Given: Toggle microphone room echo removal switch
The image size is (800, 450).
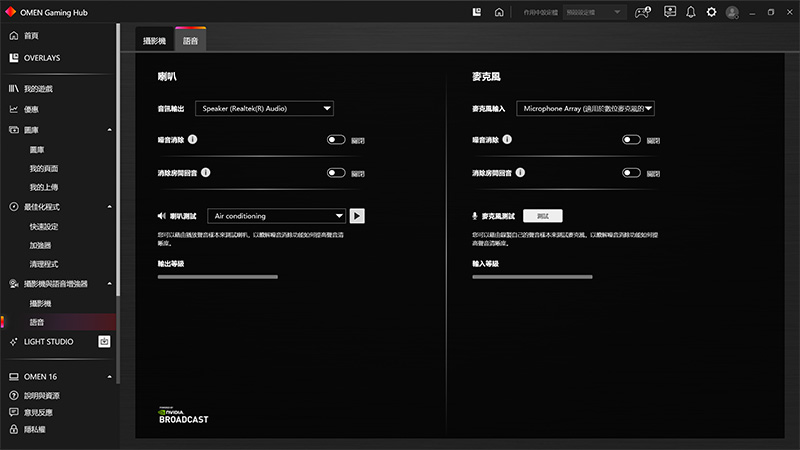Looking at the screenshot, I should [x=631, y=173].
